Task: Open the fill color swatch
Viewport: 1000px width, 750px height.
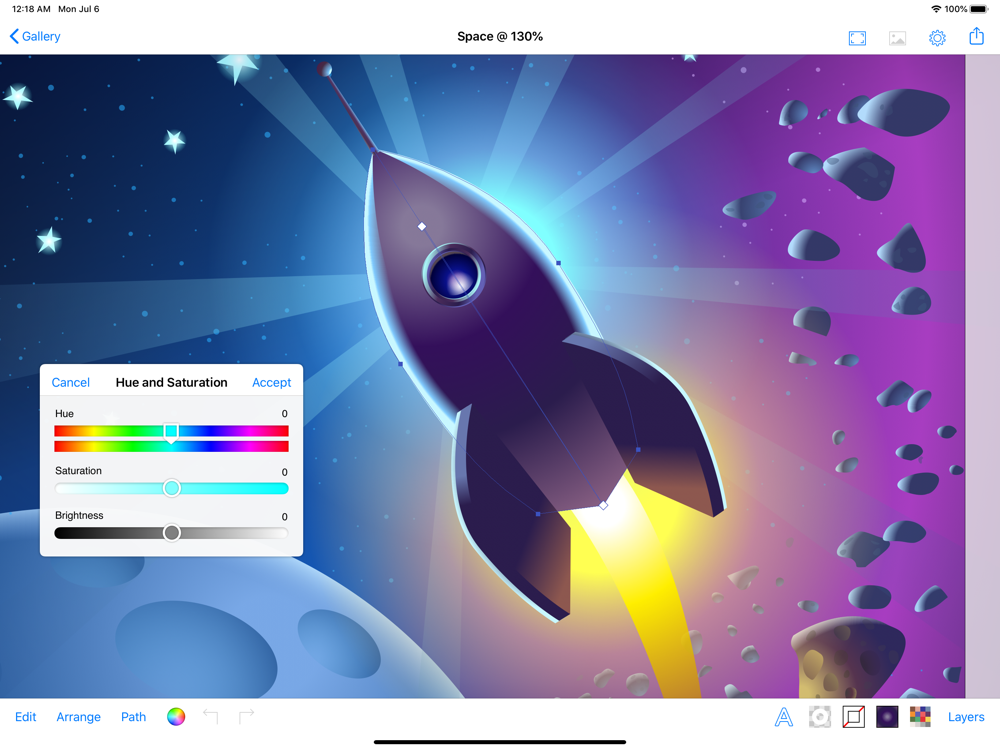Action: click(887, 717)
